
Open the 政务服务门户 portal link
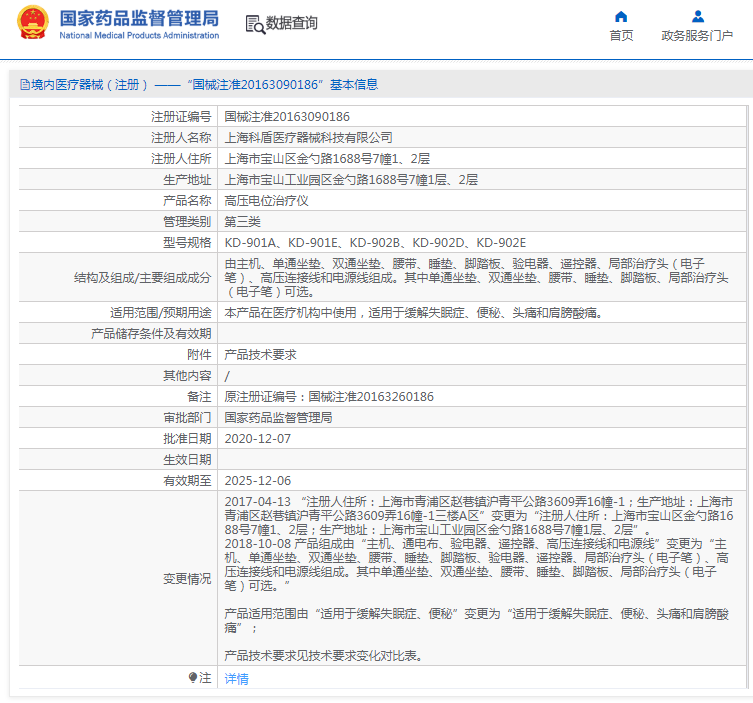(697, 36)
